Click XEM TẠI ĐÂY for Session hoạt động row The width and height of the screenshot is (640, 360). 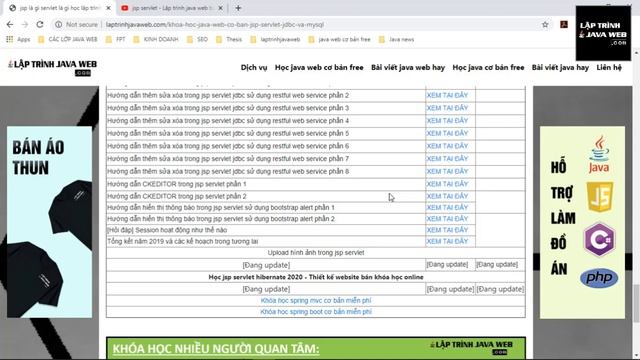point(447,230)
